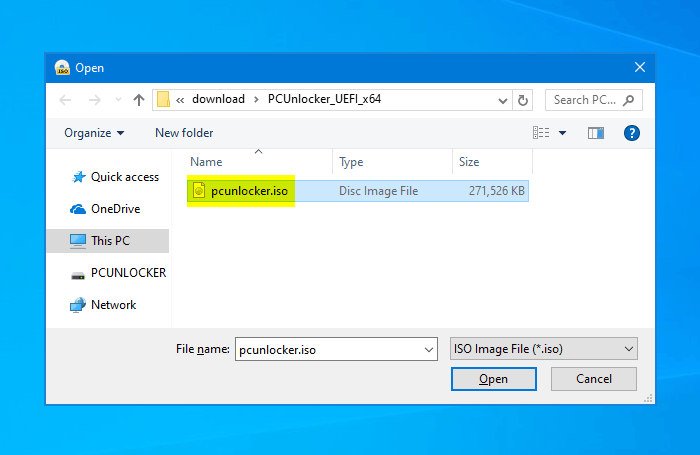
Task: Go forward with the right arrow
Action: point(94,100)
